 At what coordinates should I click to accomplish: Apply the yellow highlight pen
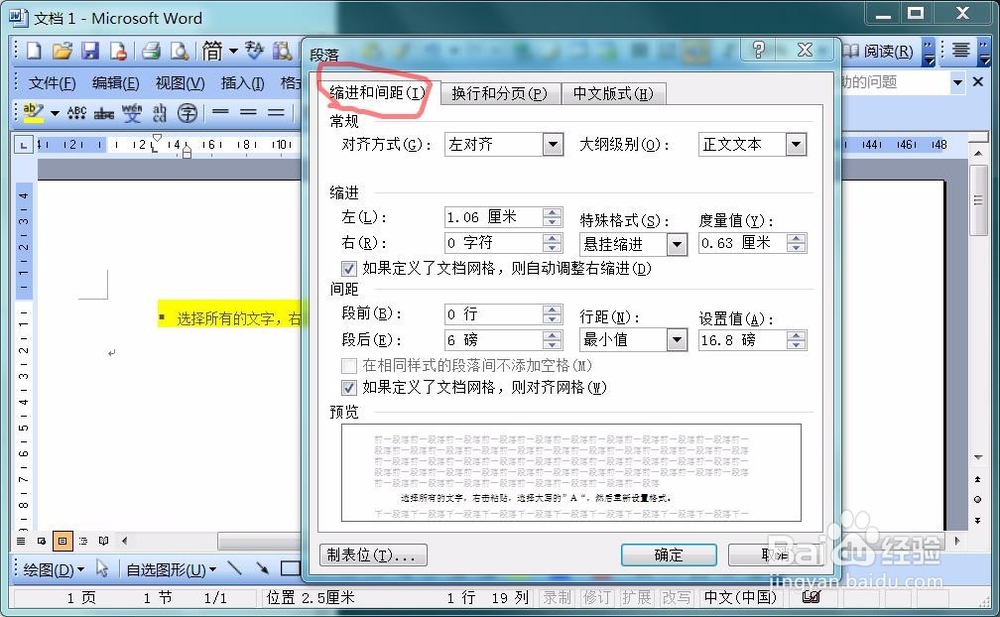click(33, 113)
